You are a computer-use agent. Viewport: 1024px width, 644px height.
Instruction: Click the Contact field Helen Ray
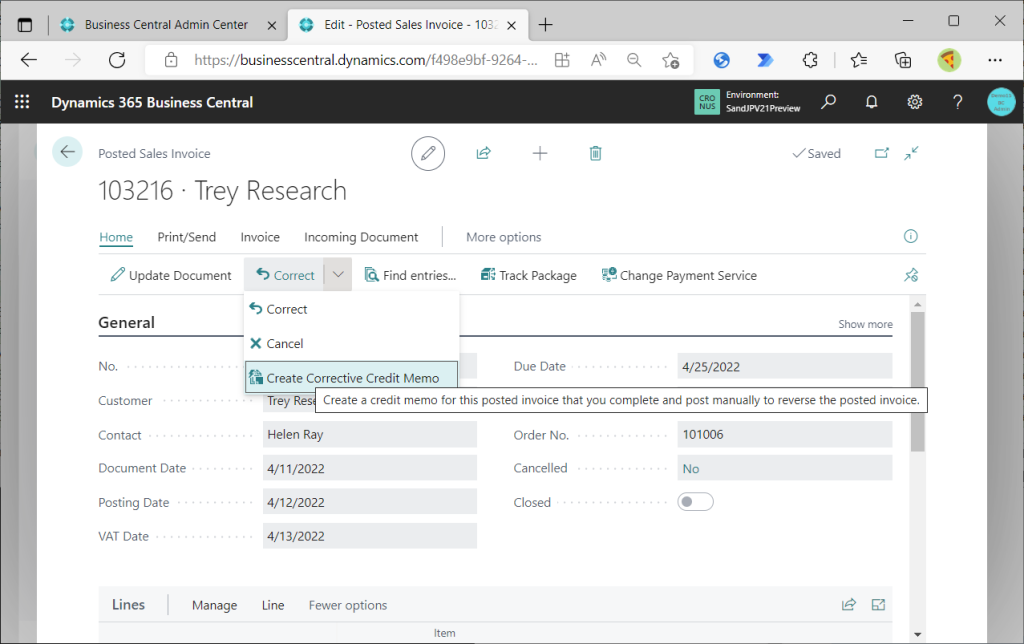tap(370, 434)
